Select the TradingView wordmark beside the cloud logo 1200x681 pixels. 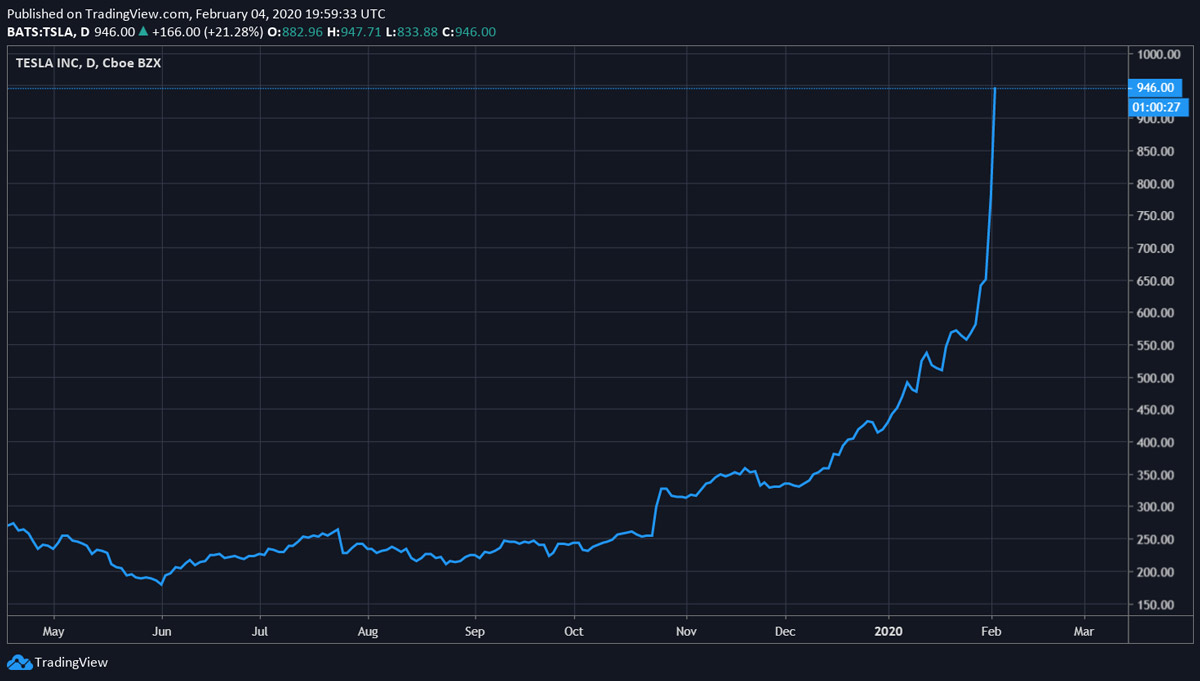(x=71, y=662)
